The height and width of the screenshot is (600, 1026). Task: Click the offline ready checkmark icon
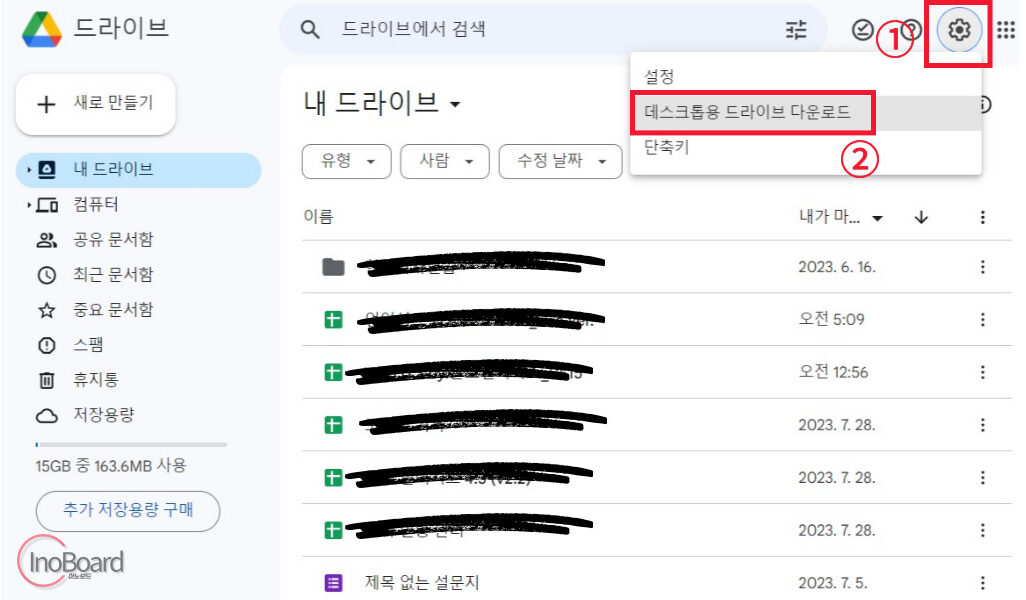coord(863,29)
